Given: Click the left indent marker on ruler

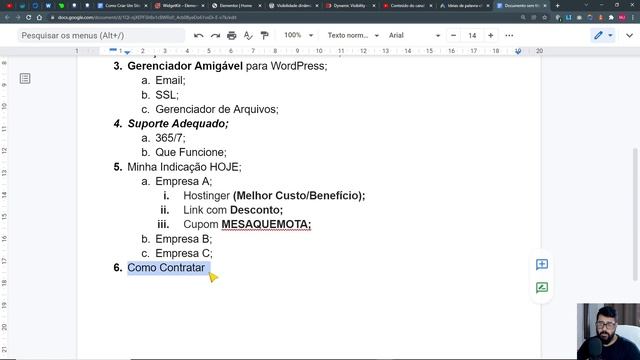Looking at the screenshot, I should (x=127, y=52).
